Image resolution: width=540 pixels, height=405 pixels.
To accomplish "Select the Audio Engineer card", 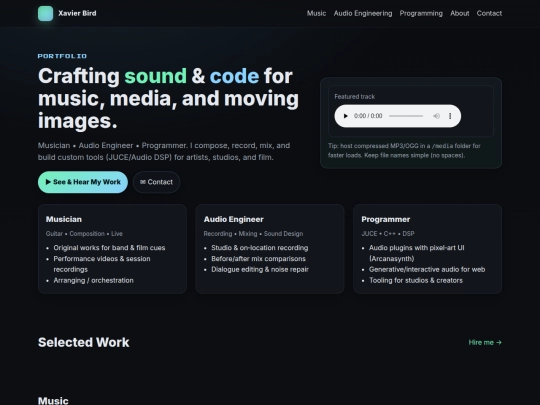I will (x=270, y=249).
